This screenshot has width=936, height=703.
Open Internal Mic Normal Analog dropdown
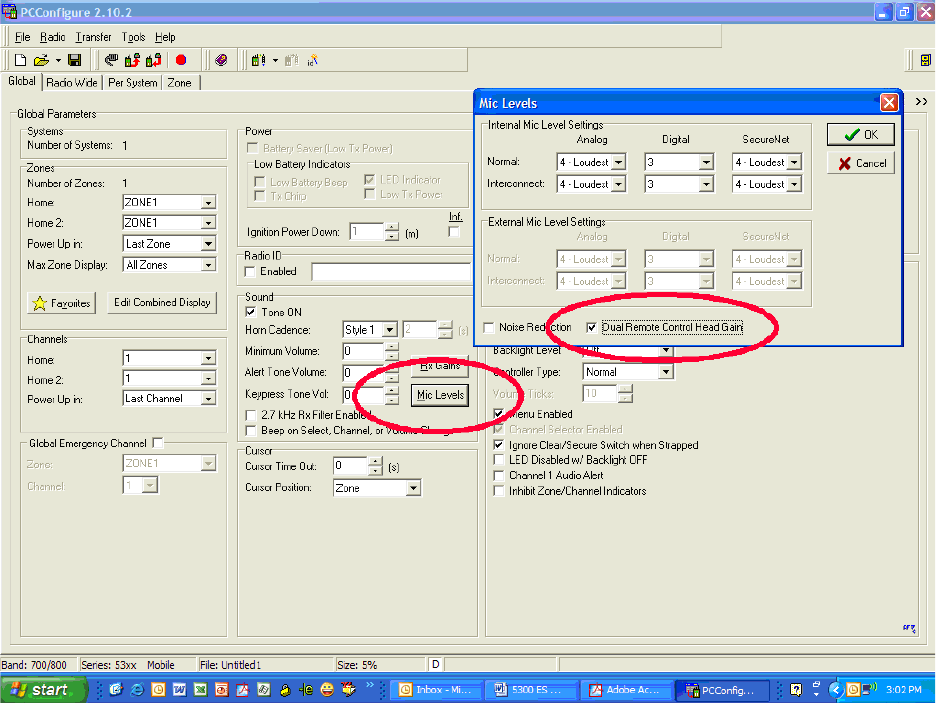[619, 162]
